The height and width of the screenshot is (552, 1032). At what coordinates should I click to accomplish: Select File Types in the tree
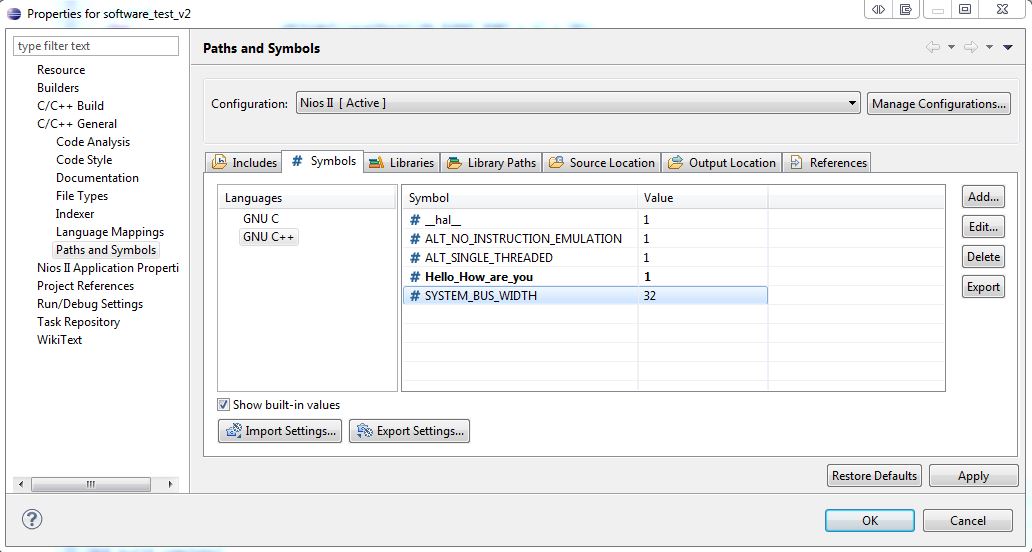[82, 195]
